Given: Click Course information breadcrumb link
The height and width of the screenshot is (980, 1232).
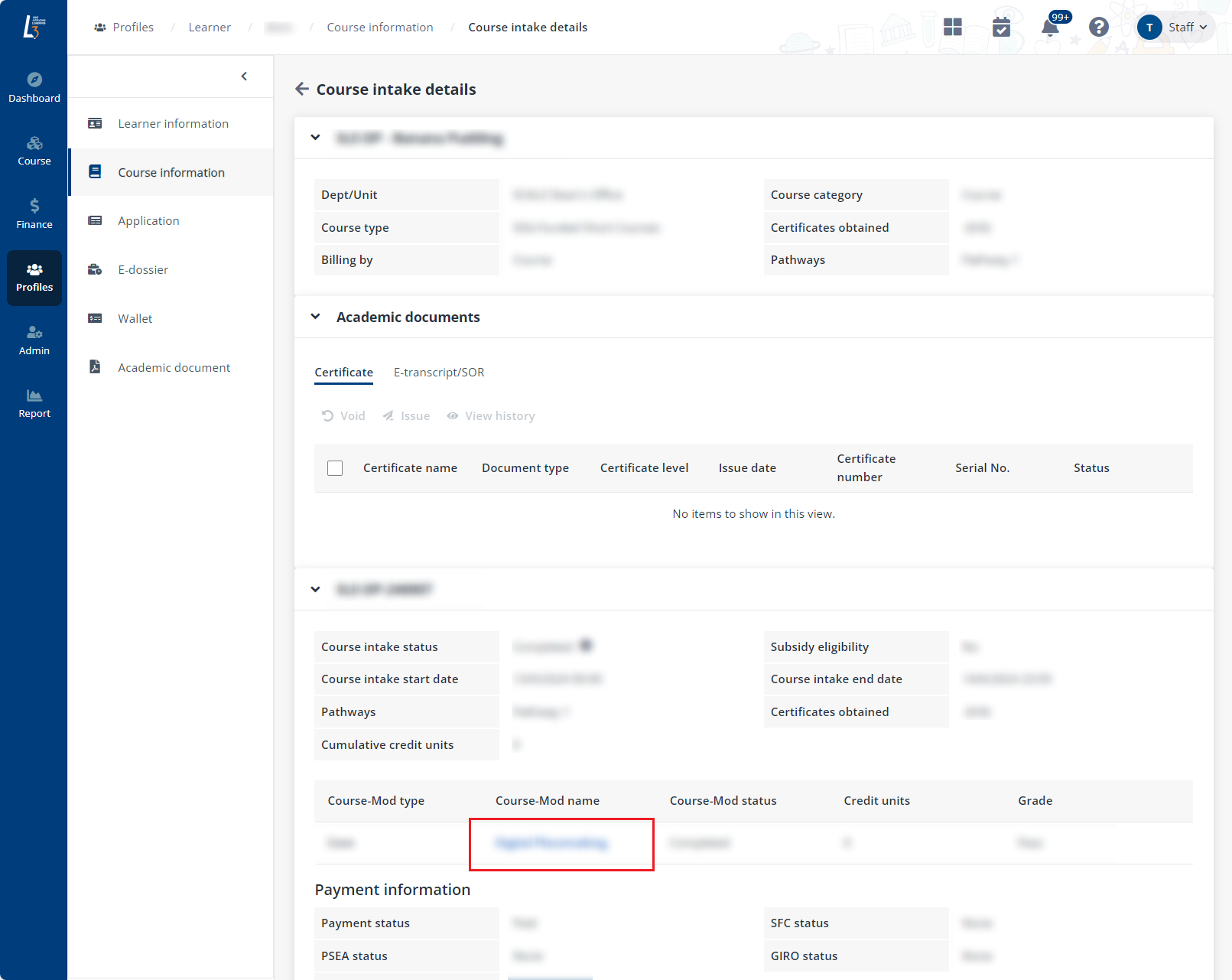Looking at the screenshot, I should coord(379,28).
